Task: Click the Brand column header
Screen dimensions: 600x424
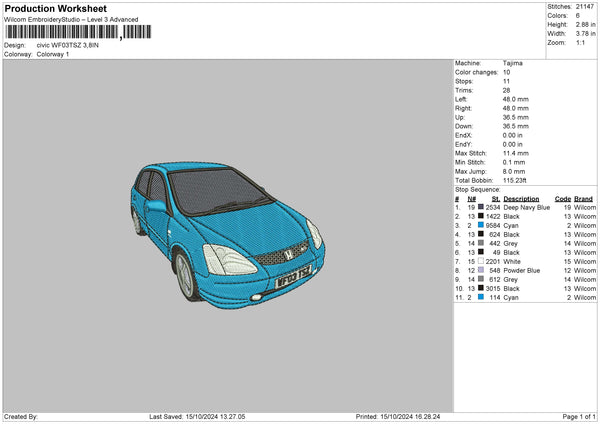Action: [583, 198]
